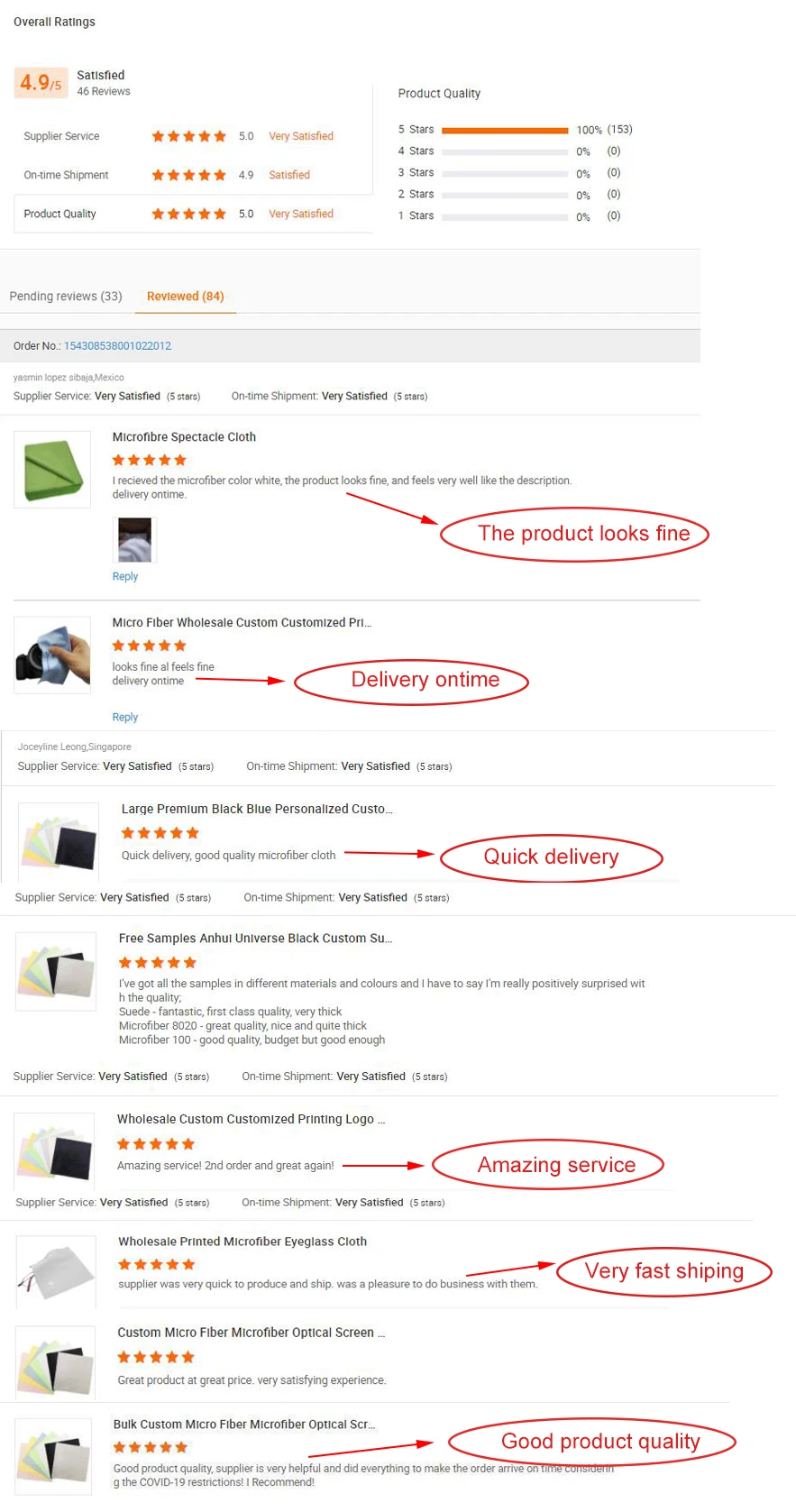Open the Free Samples Anhui Universe thumbnail

[x=56, y=972]
